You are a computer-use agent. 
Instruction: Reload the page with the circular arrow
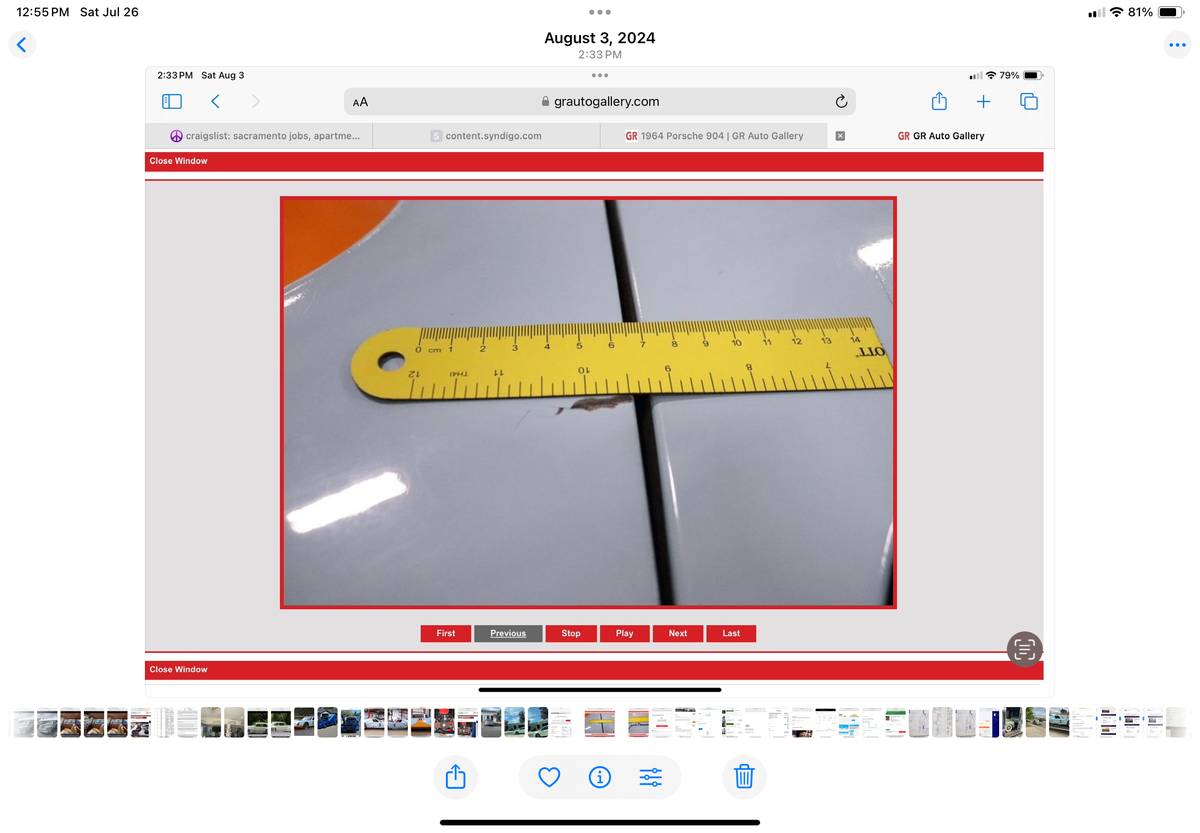tap(841, 101)
